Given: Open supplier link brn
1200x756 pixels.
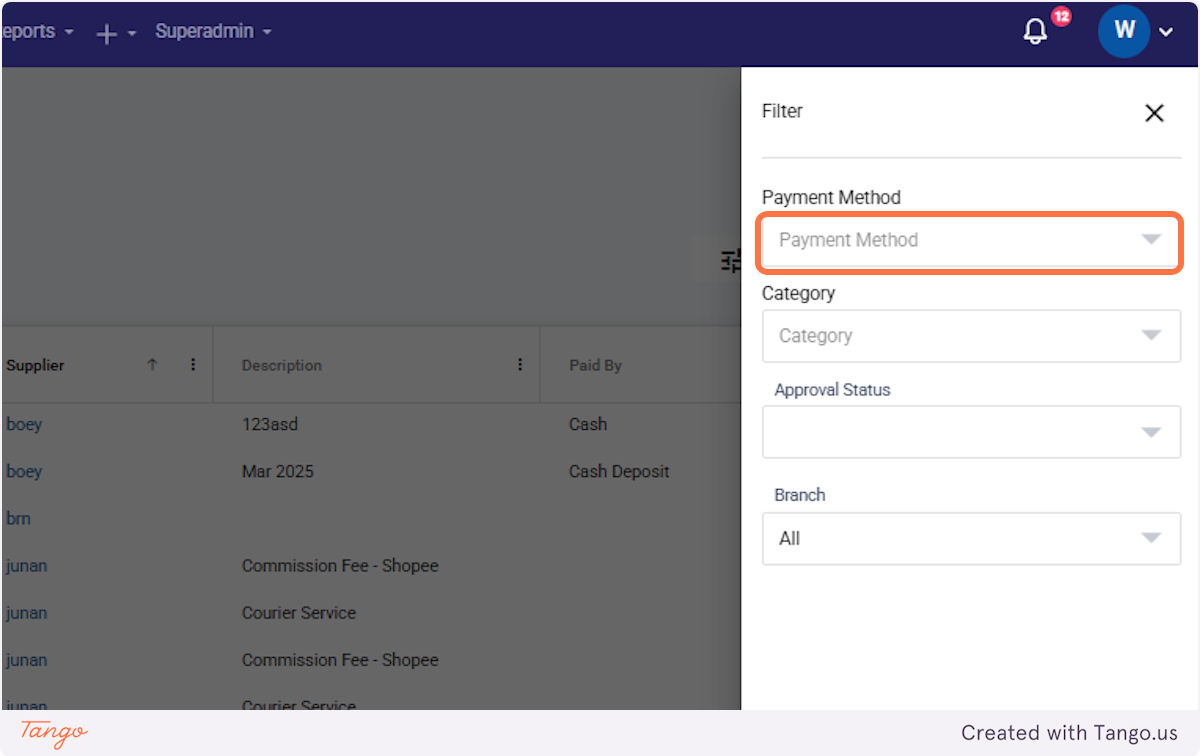Looking at the screenshot, I should click(x=18, y=518).
